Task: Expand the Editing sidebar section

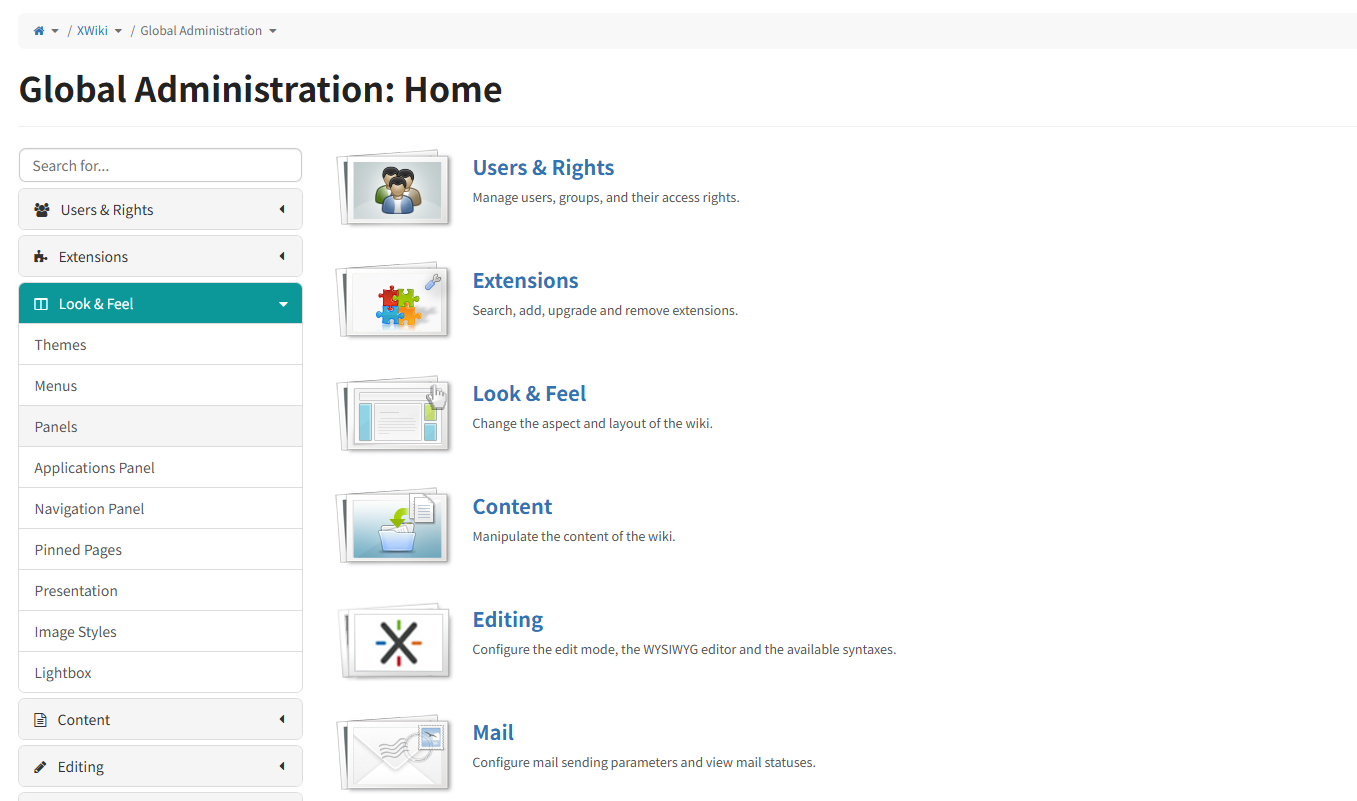Action: (x=160, y=767)
